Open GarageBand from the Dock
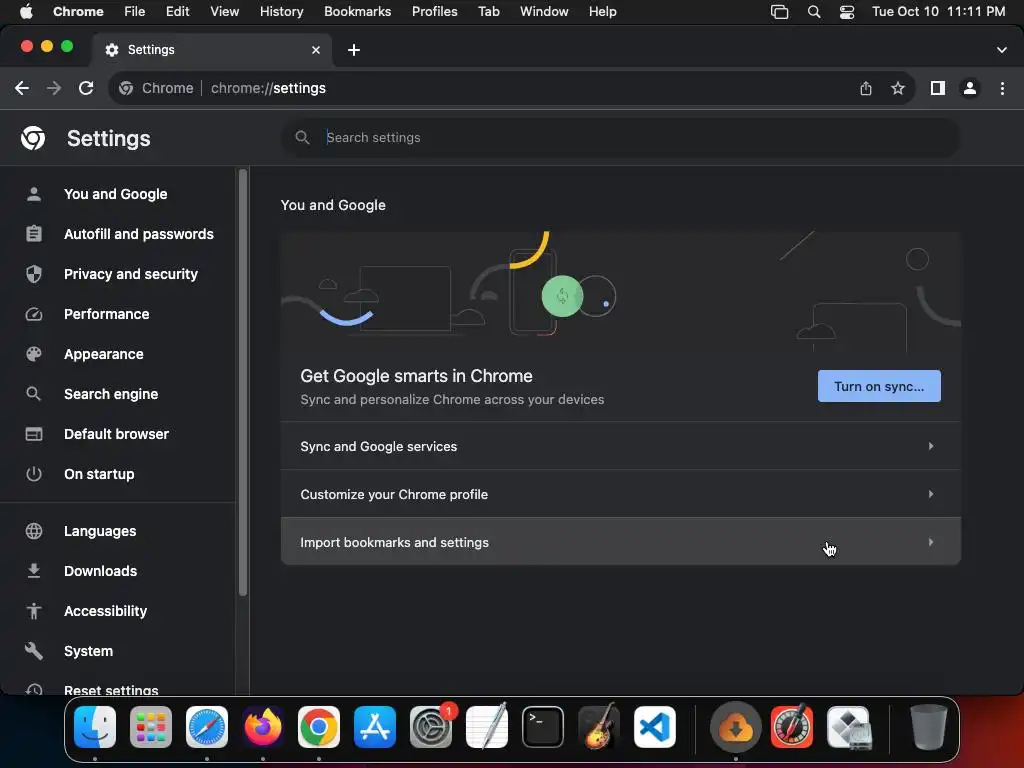This screenshot has height=768, width=1024. (599, 727)
